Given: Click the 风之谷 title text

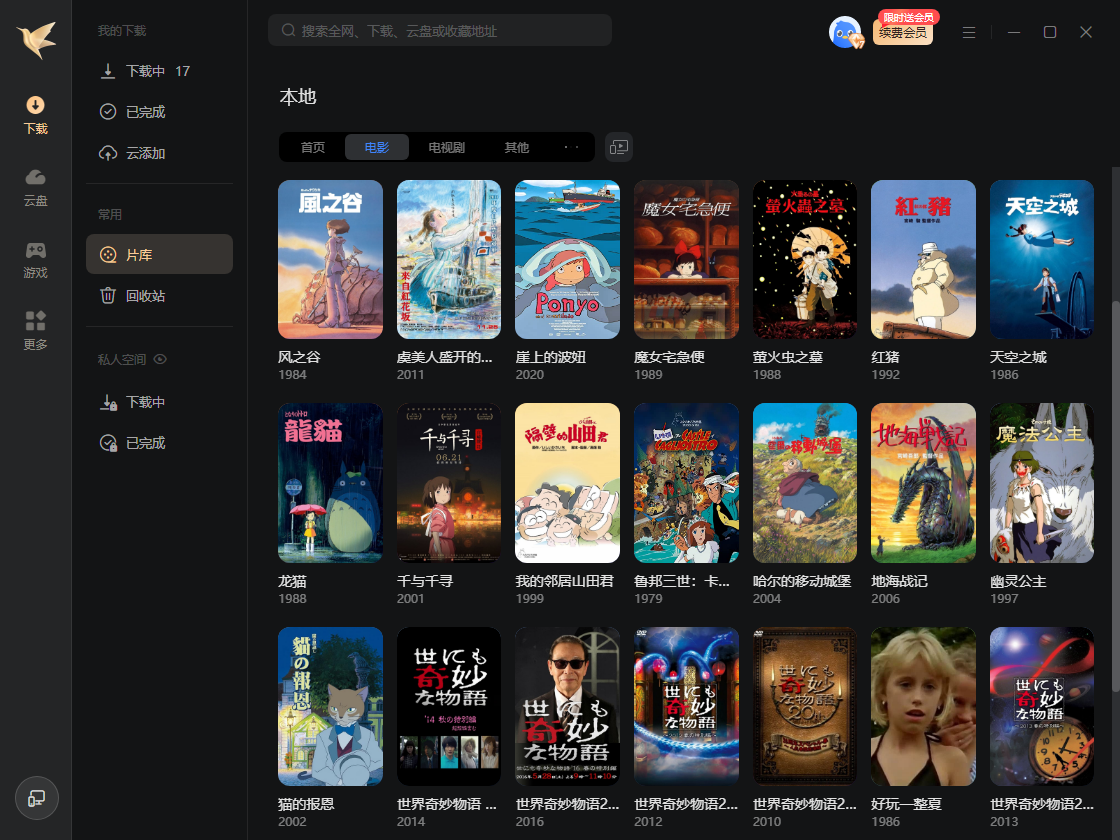Looking at the screenshot, I should (299, 357).
